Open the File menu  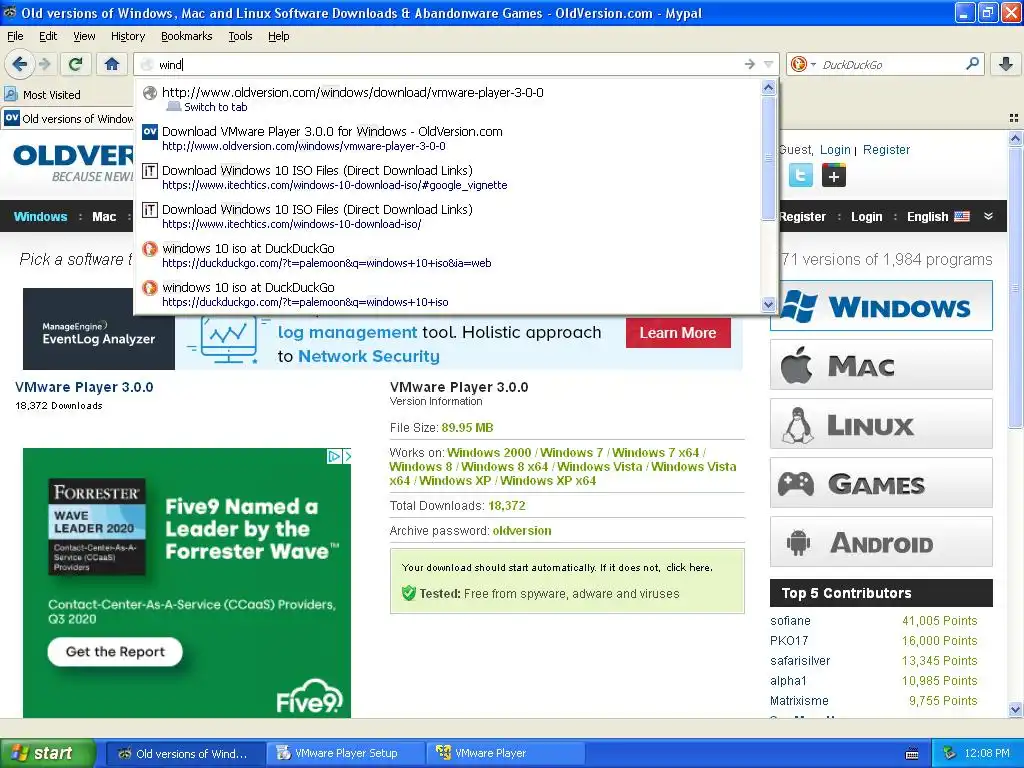click(15, 36)
